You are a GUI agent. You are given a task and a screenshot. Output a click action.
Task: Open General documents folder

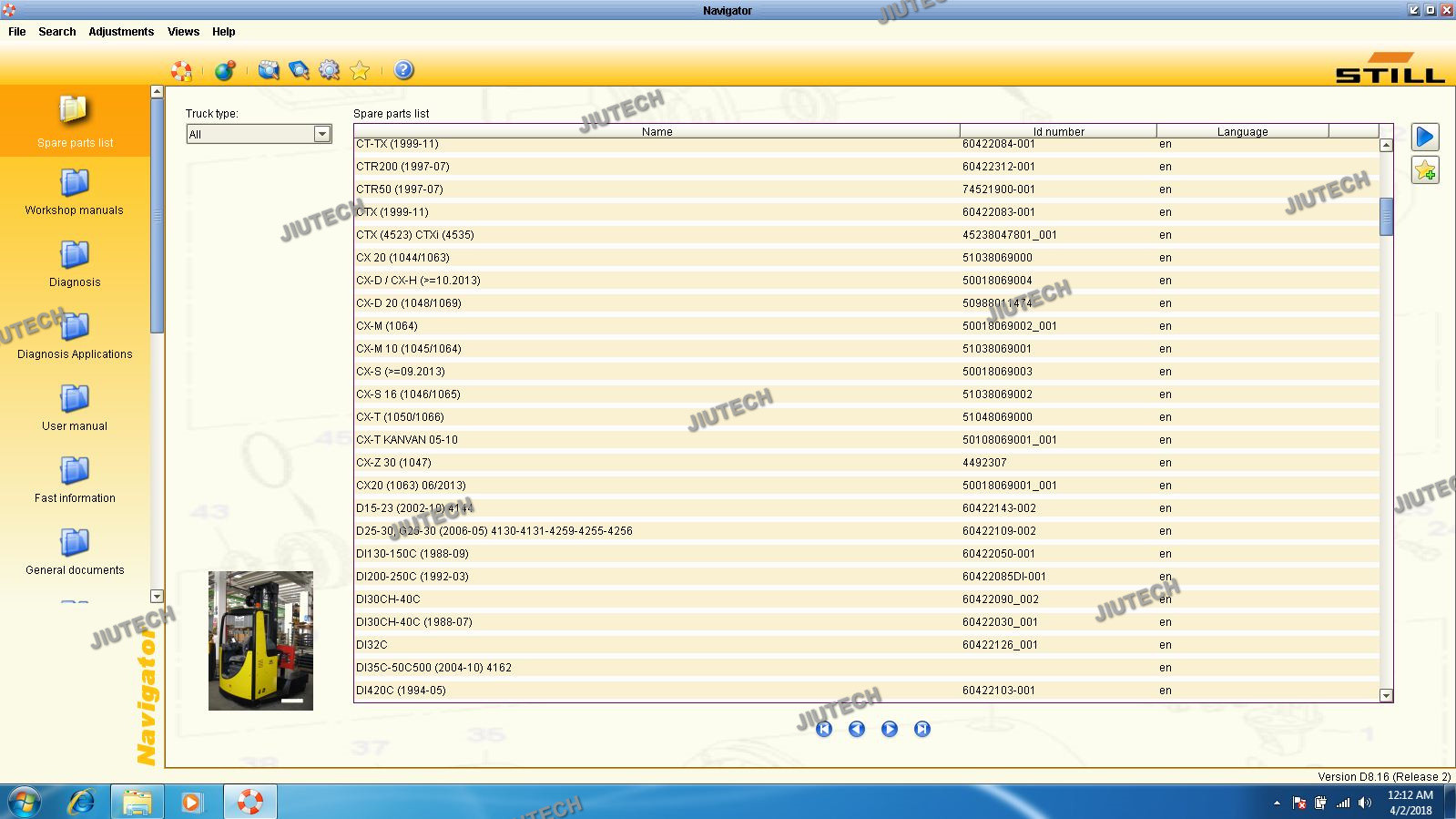tap(75, 551)
